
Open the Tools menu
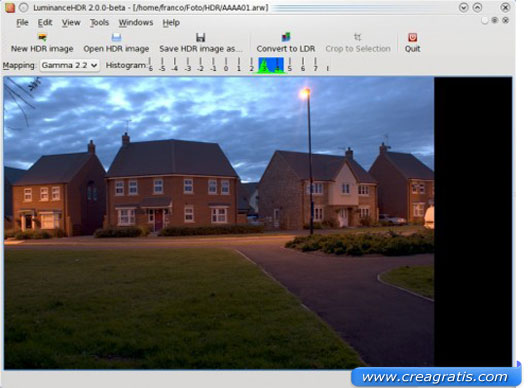click(99, 23)
